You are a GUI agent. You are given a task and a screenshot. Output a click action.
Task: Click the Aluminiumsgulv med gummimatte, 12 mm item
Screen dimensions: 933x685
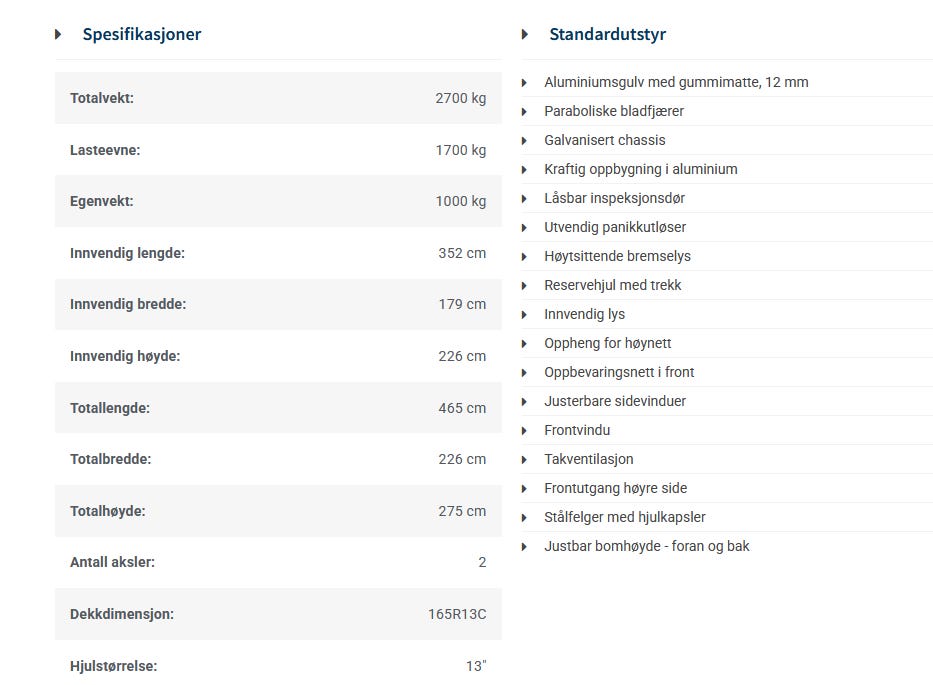[x=676, y=83]
